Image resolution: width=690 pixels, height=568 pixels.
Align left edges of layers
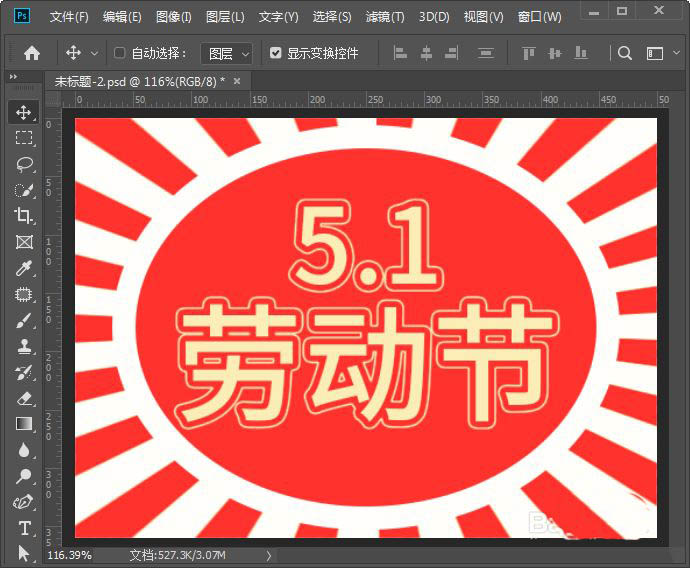[x=400, y=53]
